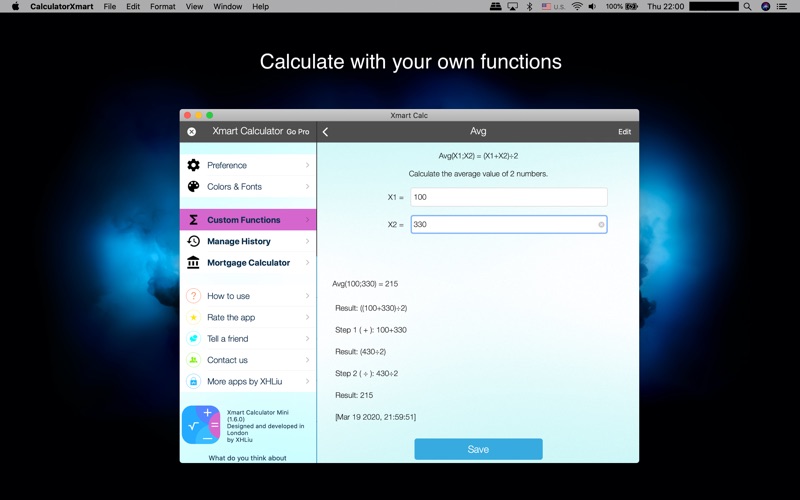800x500 pixels.
Task: Click the Step 1 ( + ): 100+330 line
Action: tap(371, 330)
